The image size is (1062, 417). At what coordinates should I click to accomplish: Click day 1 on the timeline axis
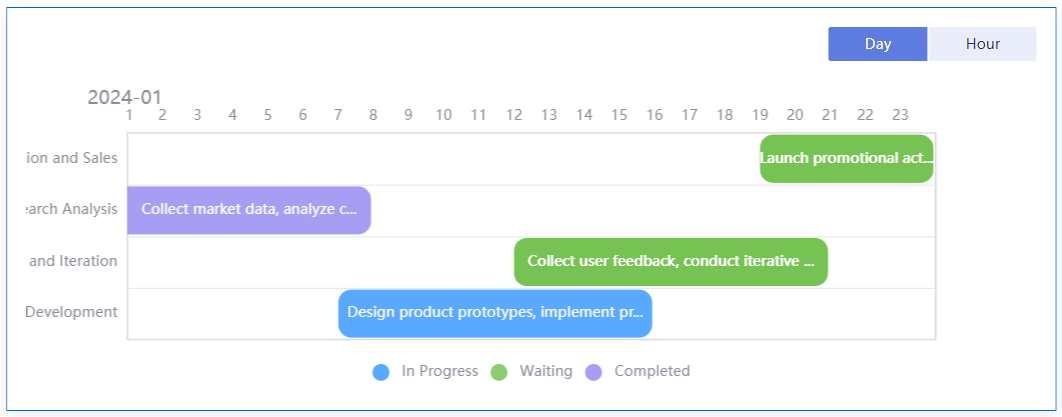point(129,115)
